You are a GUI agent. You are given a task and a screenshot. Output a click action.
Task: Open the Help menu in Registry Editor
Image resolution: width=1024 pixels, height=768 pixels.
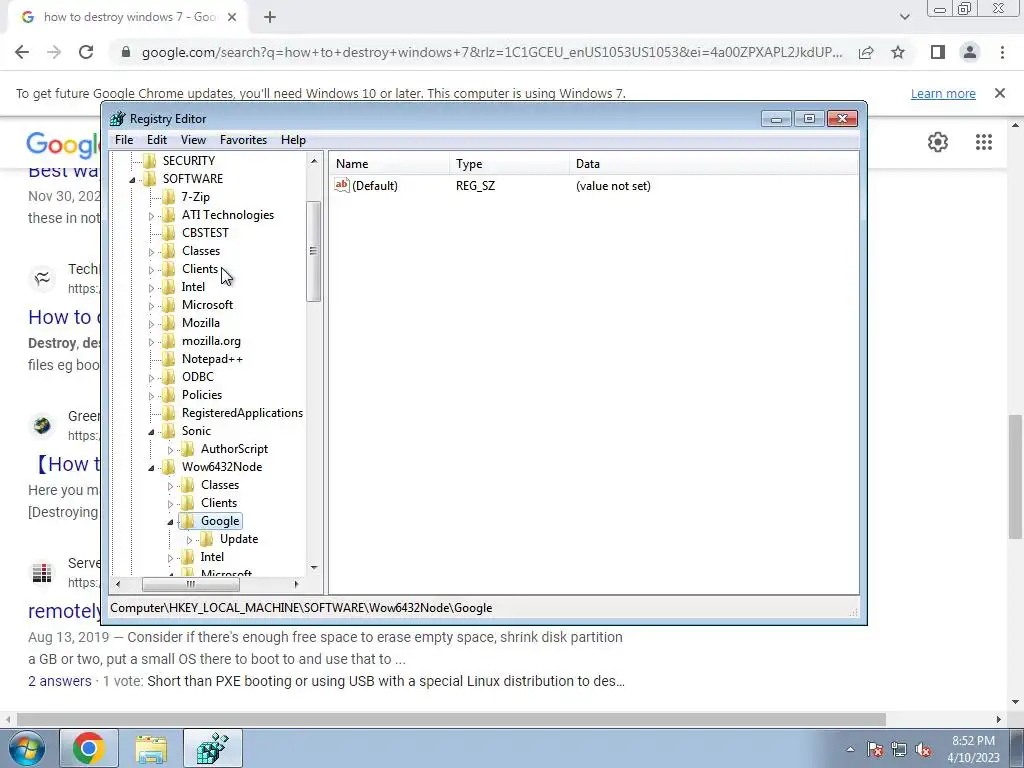click(293, 140)
